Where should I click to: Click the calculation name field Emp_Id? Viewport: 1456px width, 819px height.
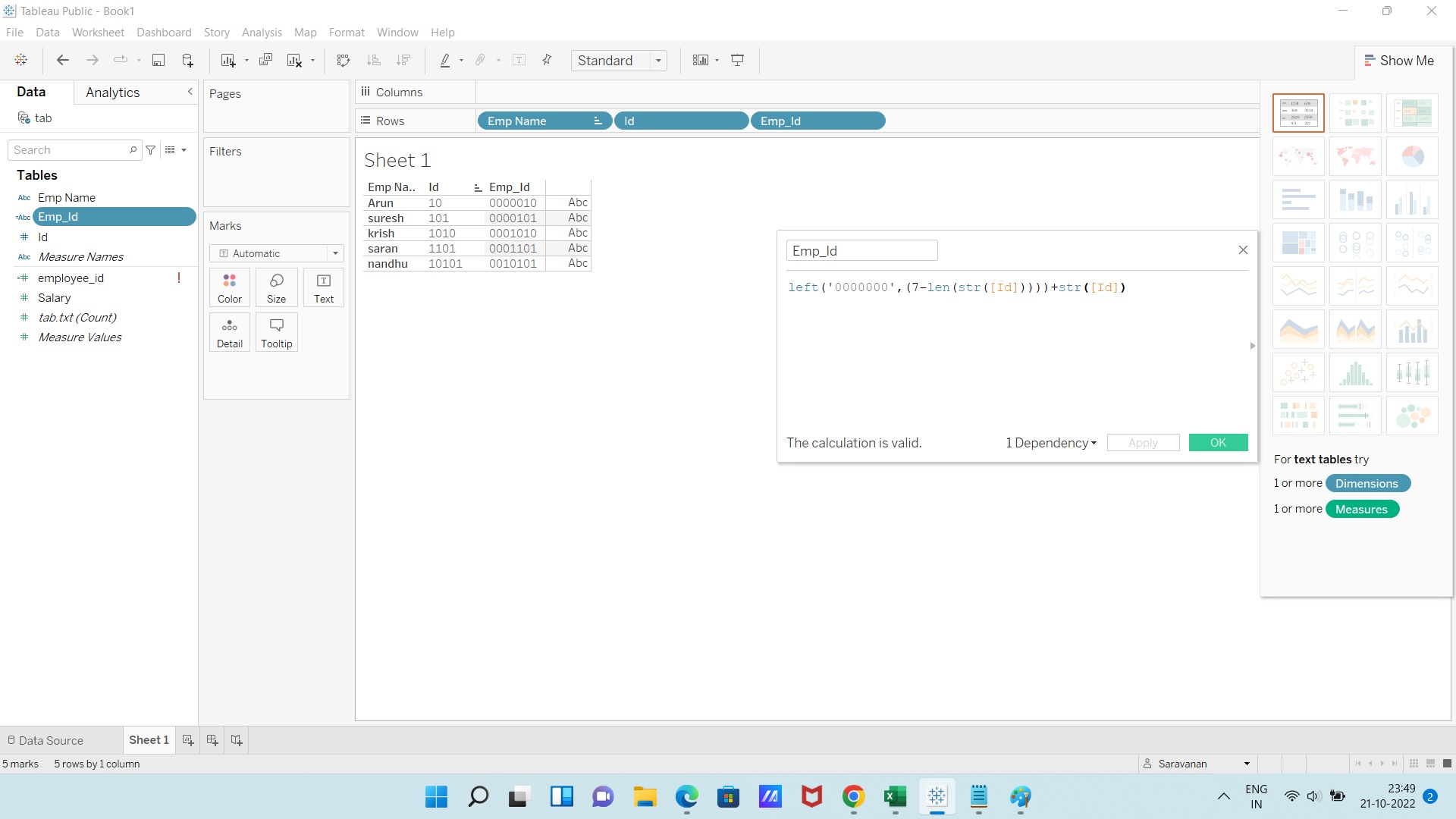click(861, 251)
